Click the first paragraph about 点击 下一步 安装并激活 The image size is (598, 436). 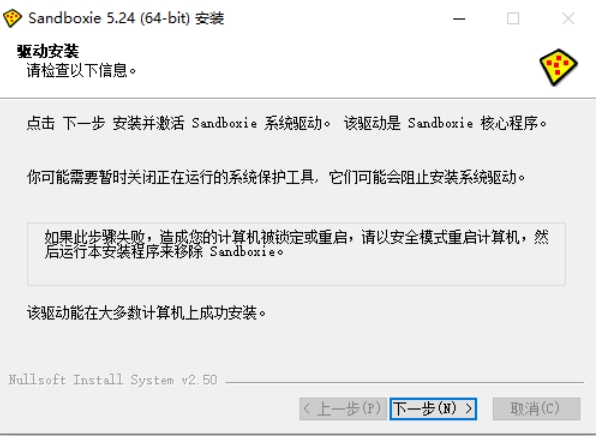(287, 123)
